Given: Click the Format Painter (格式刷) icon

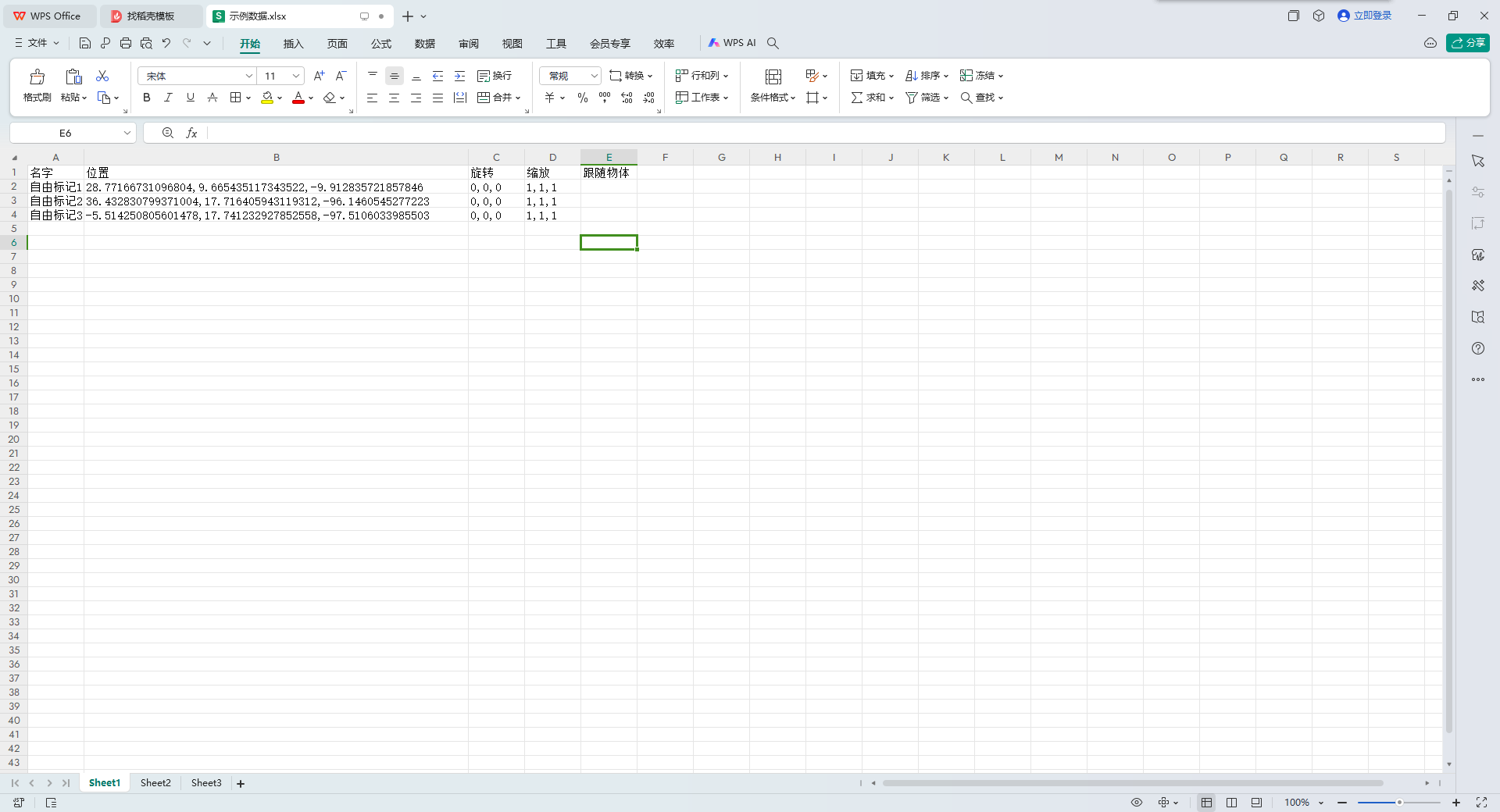Looking at the screenshot, I should pyautogui.click(x=37, y=77).
